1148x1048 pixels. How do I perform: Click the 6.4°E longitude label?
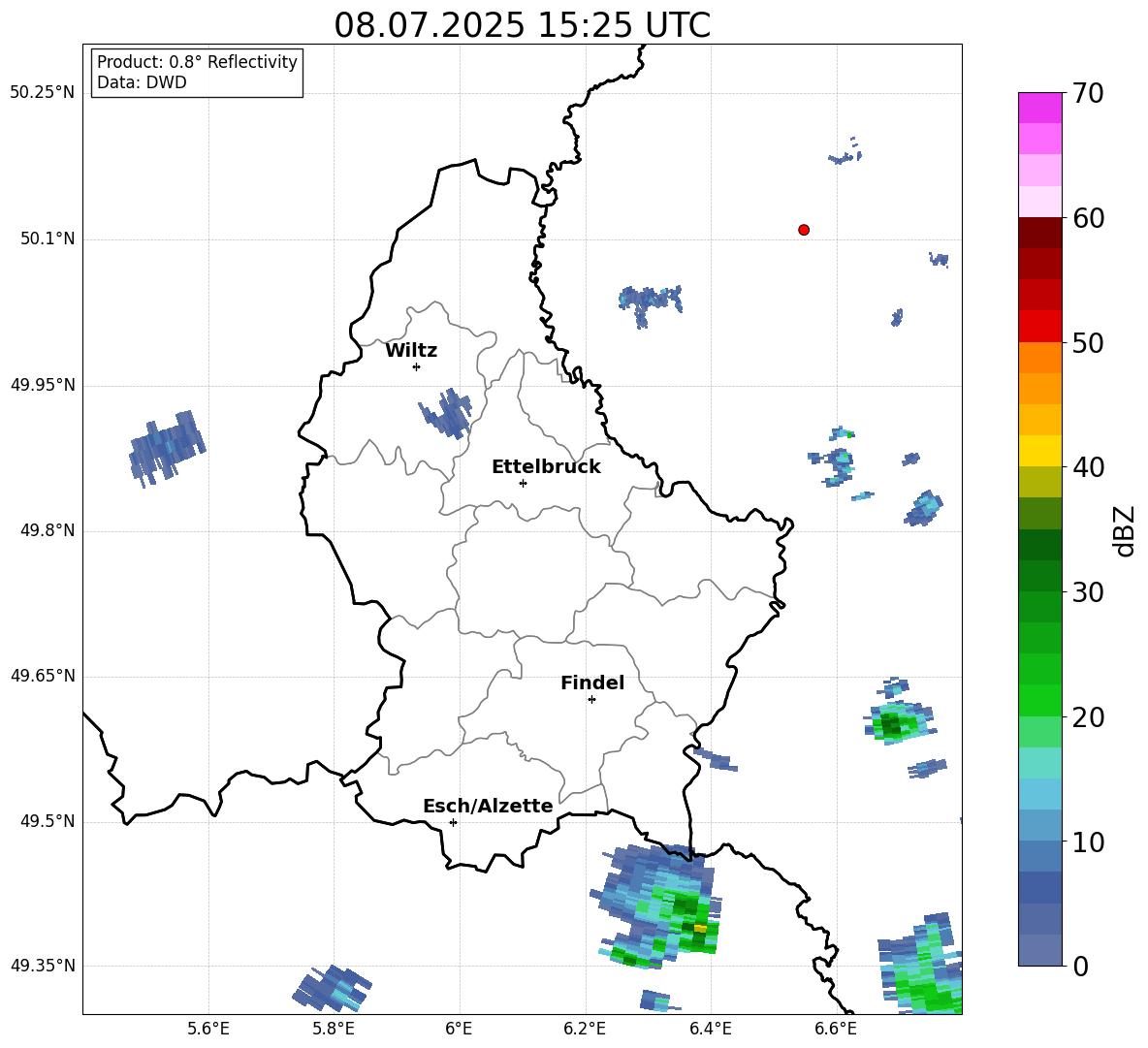pos(710,1029)
